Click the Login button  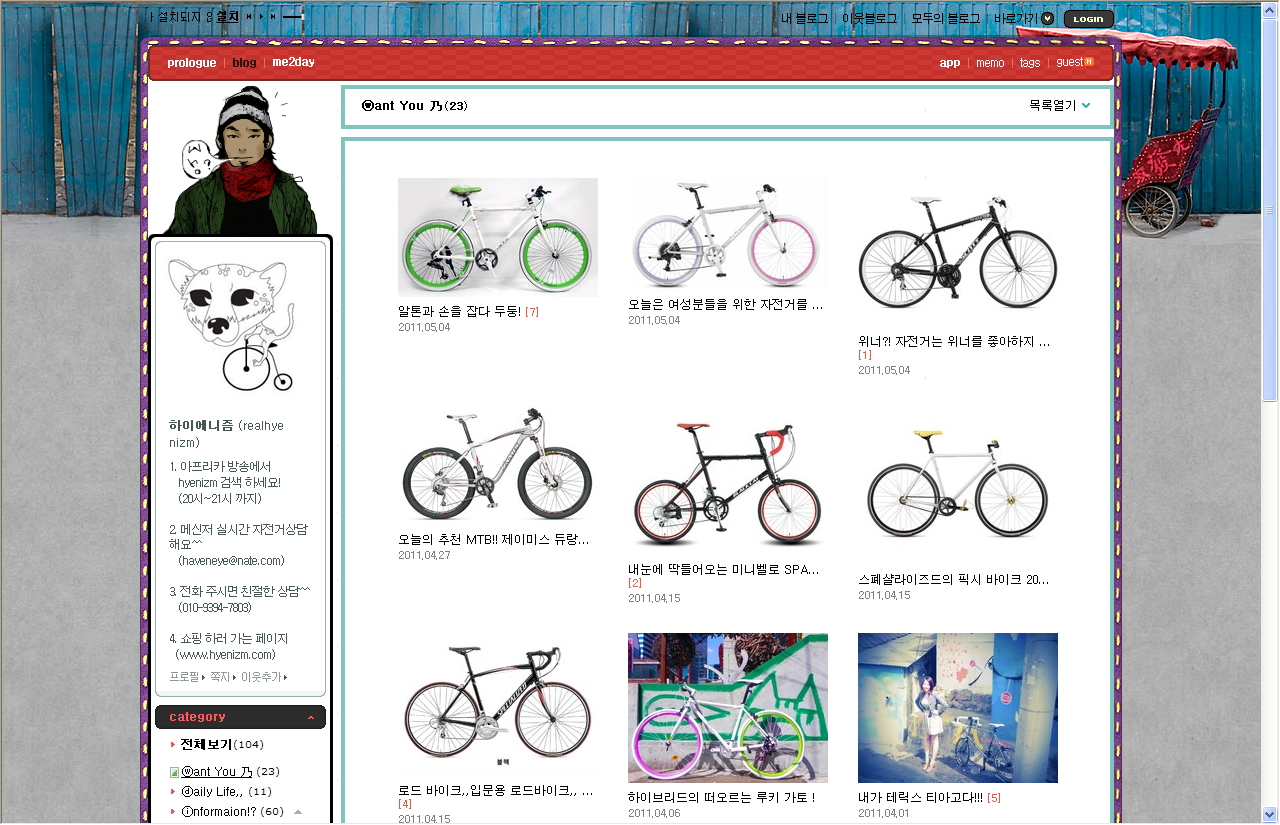coord(1088,19)
